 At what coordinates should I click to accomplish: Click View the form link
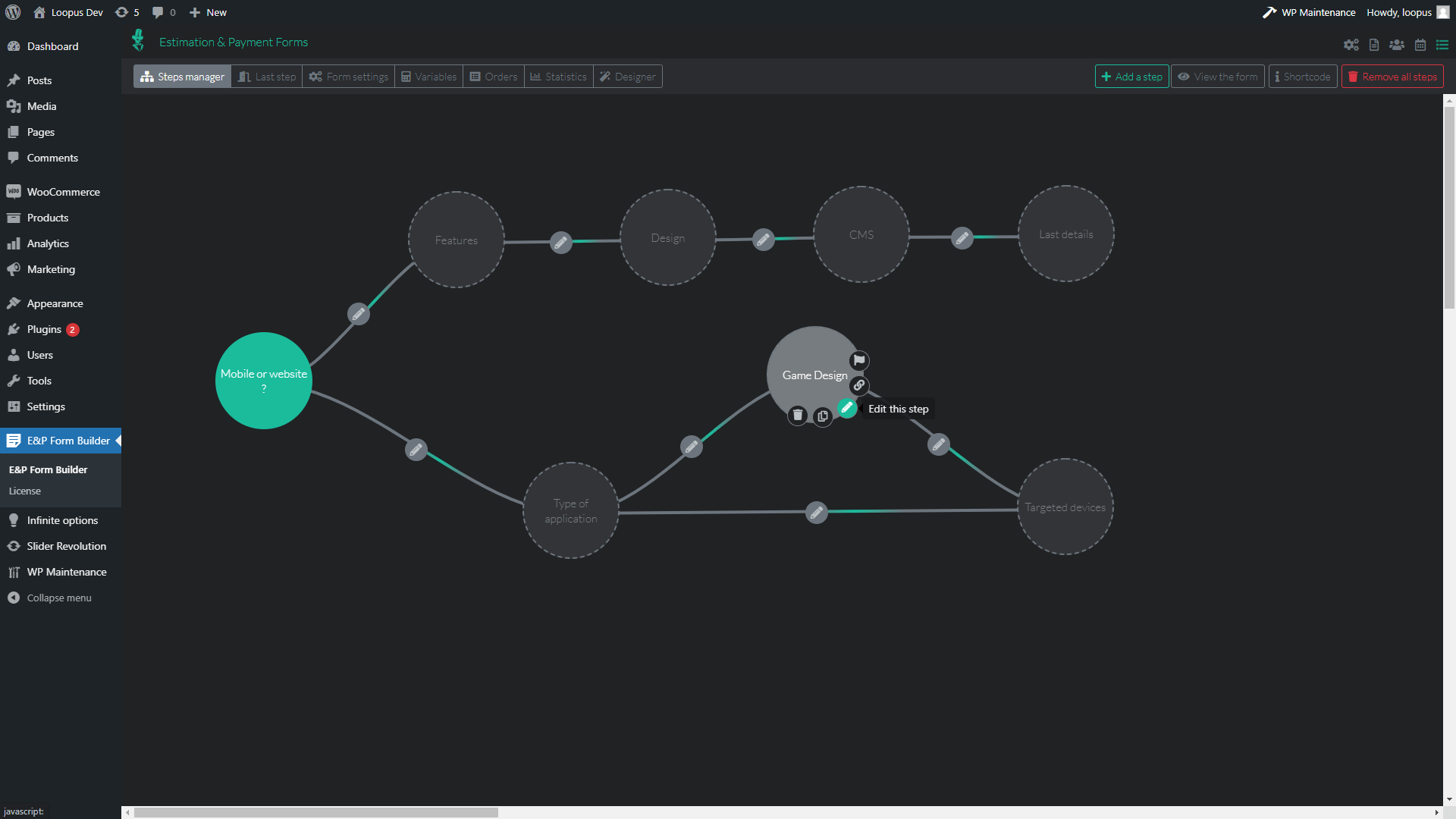point(1217,76)
